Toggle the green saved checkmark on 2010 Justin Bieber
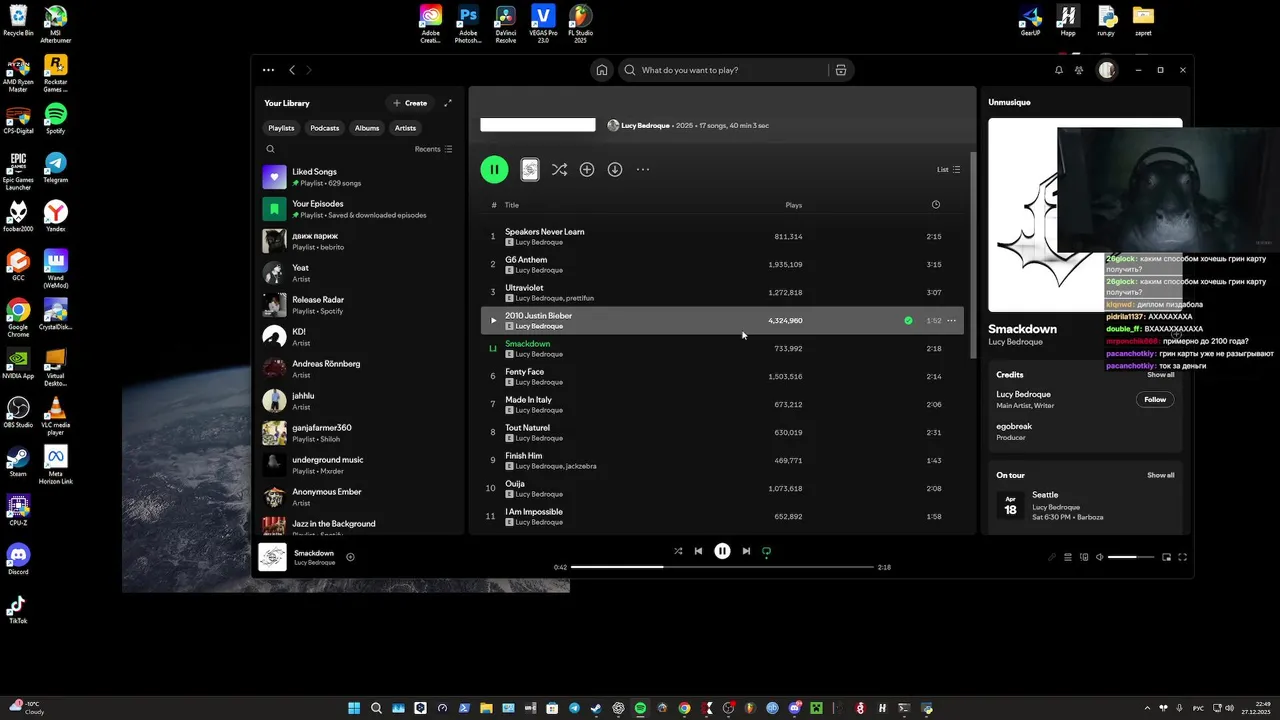Screen dimensions: 1280x720 point(908,321)
